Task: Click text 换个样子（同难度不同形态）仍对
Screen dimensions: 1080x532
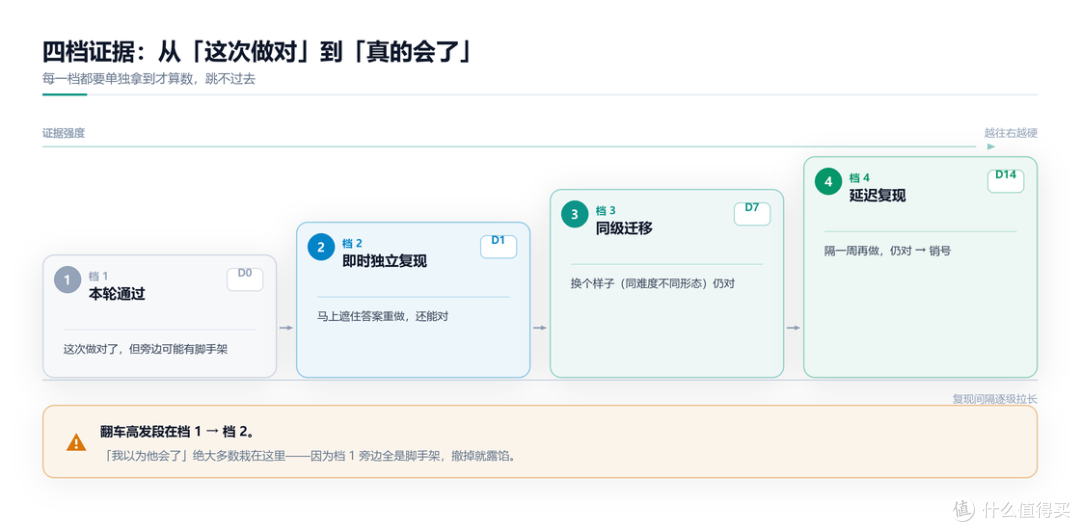Action: click(x=653, y=283)
